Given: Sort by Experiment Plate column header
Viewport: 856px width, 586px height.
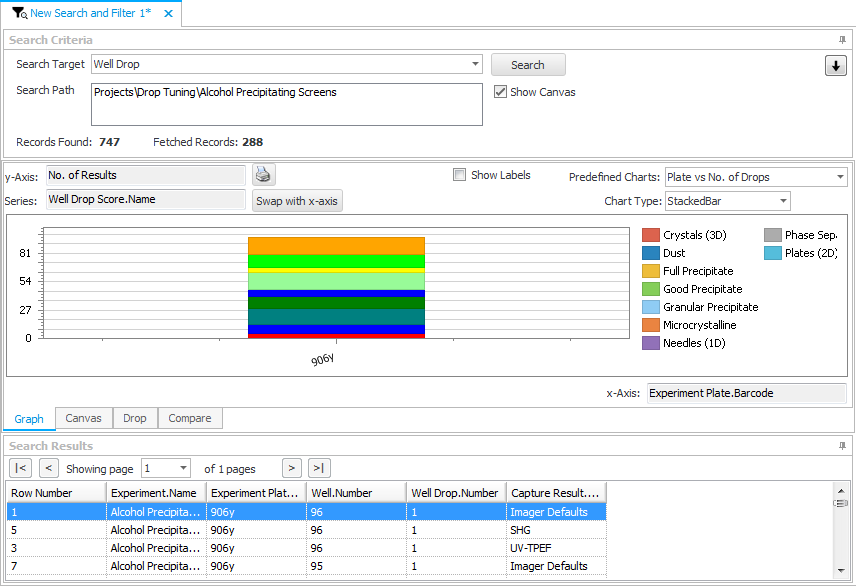Looking at the screenshot, I should [257, 493].
